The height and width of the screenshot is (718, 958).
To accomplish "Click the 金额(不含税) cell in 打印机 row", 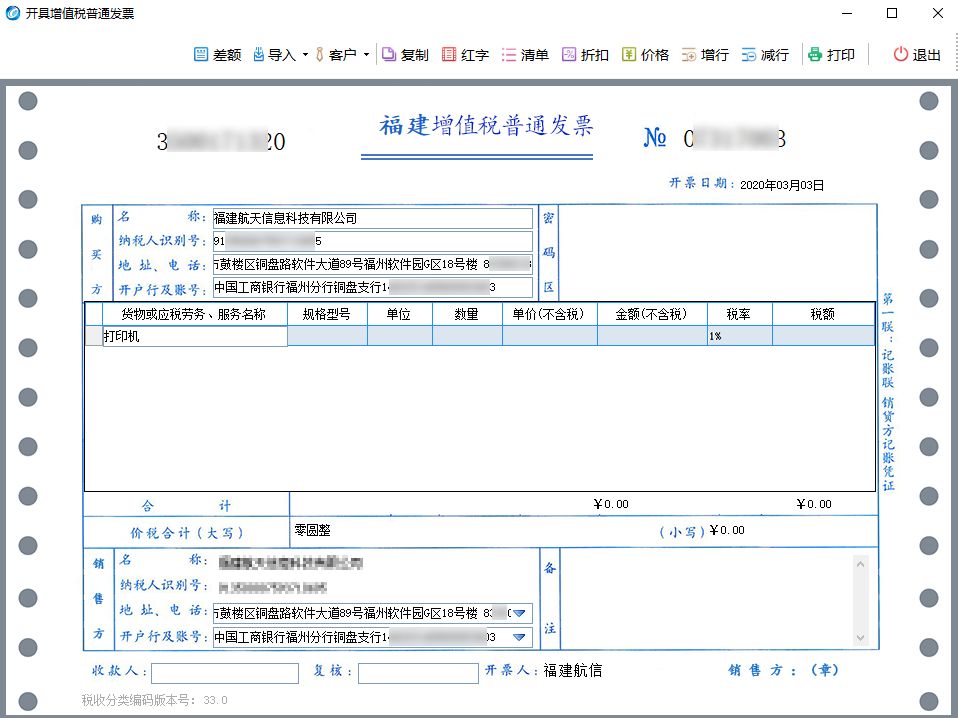I will pos(653,335).
